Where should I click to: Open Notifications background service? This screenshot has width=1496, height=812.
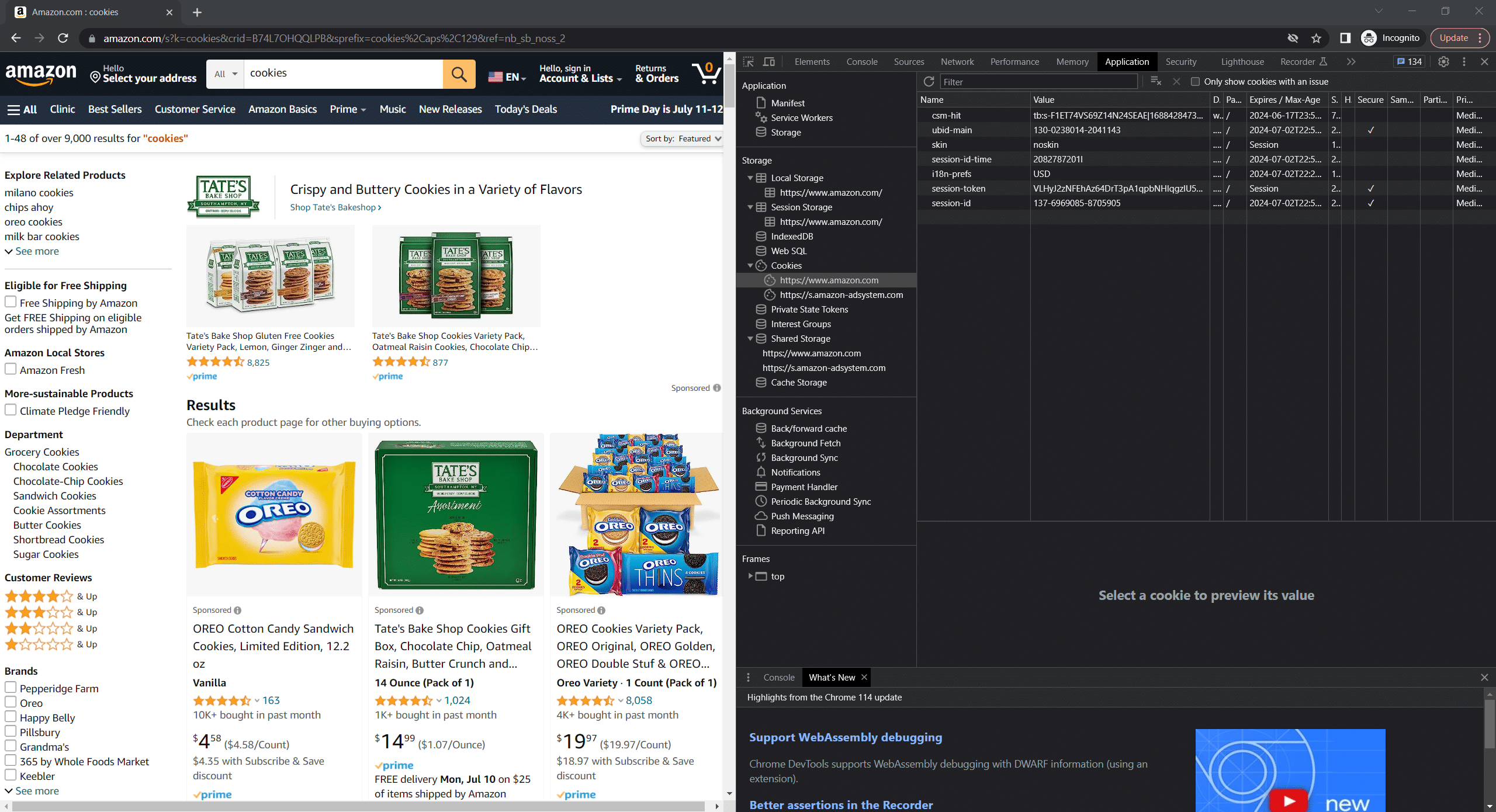coord(795,473)
